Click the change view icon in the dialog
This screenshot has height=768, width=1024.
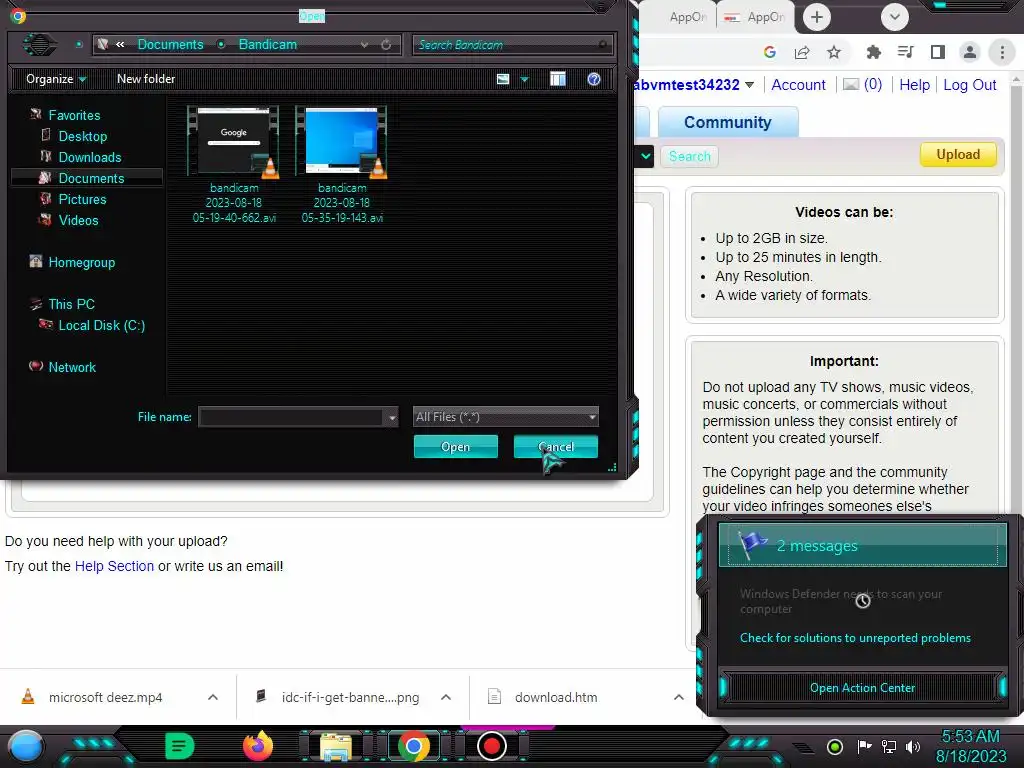(503, 79)
